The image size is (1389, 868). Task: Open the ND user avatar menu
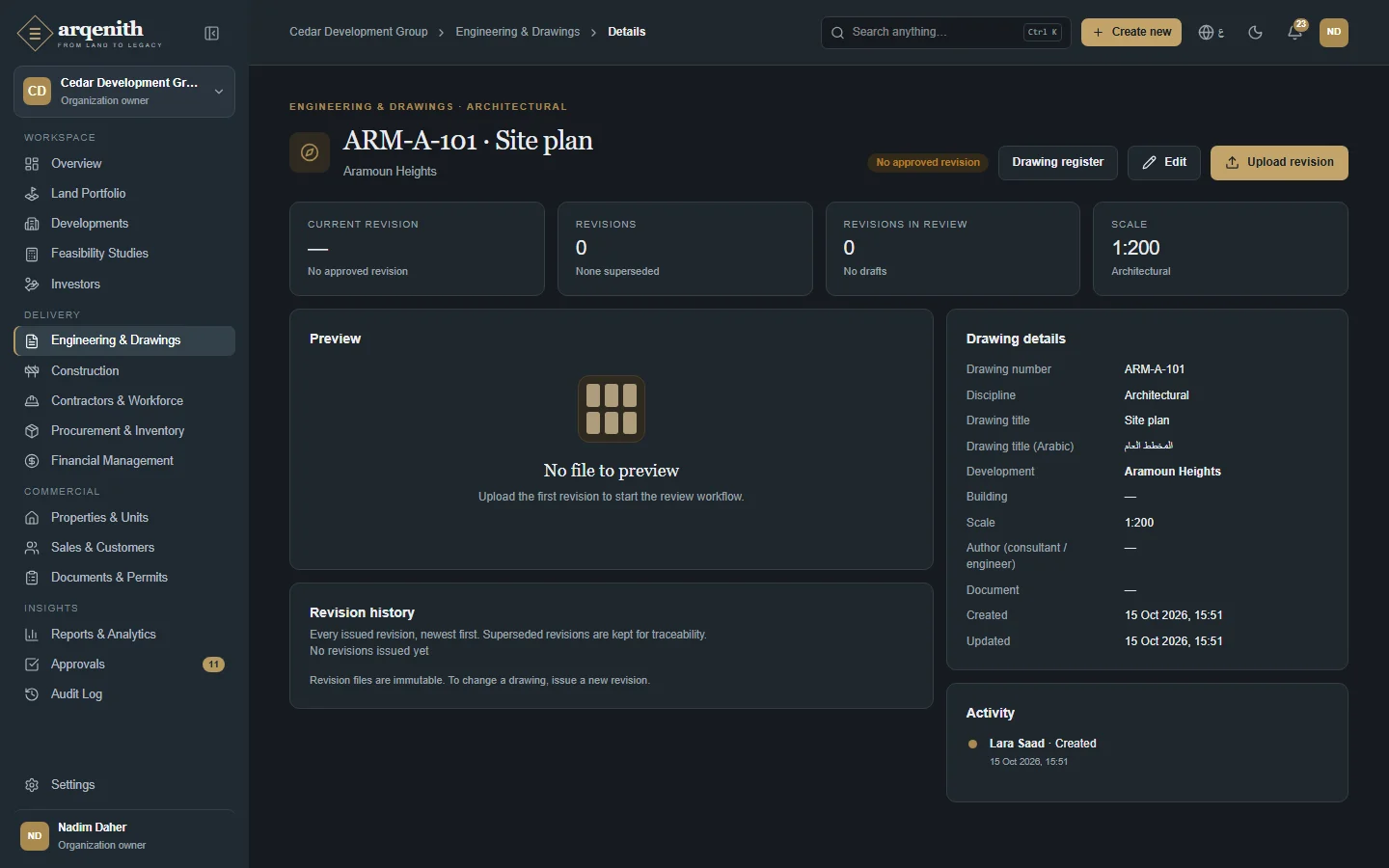coord(1334,32)
